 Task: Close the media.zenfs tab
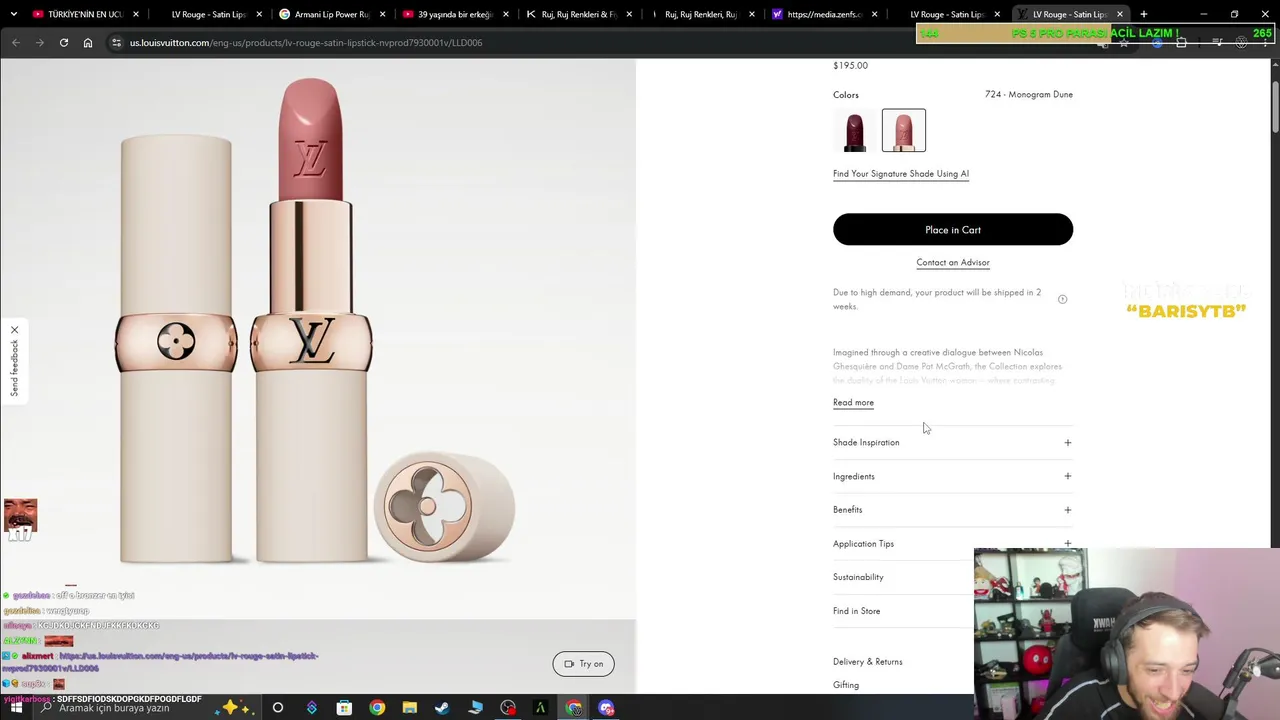pos(875,14)
